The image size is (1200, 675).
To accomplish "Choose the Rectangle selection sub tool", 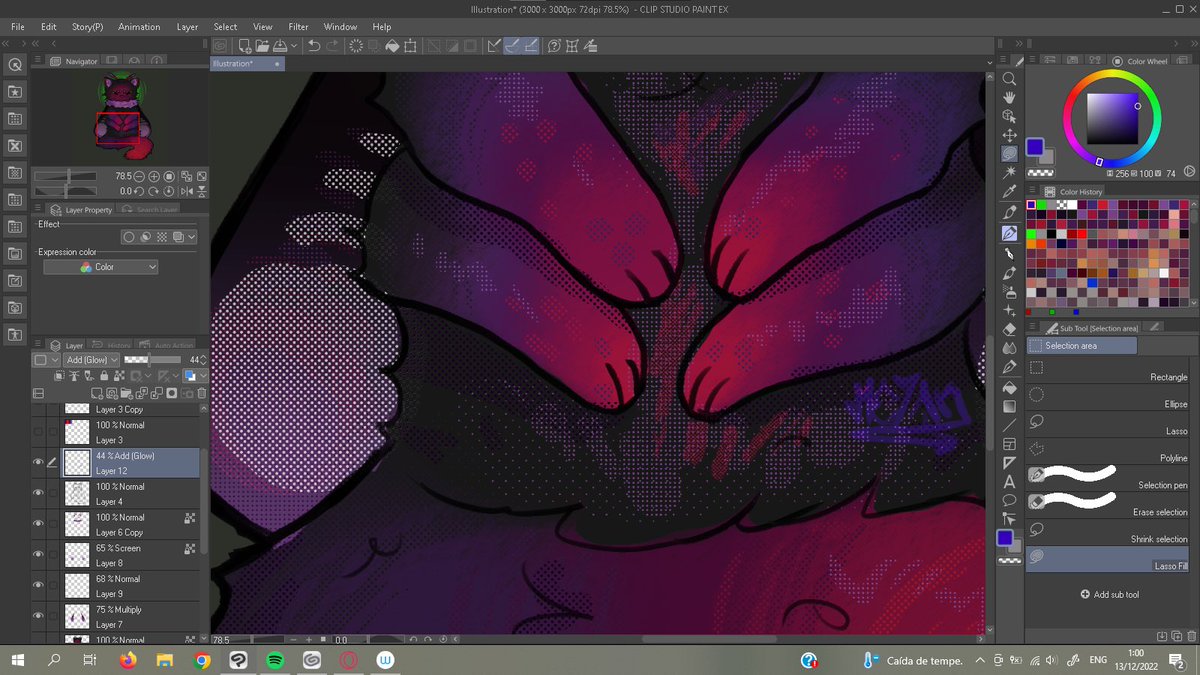I will tap(1107, 370).
